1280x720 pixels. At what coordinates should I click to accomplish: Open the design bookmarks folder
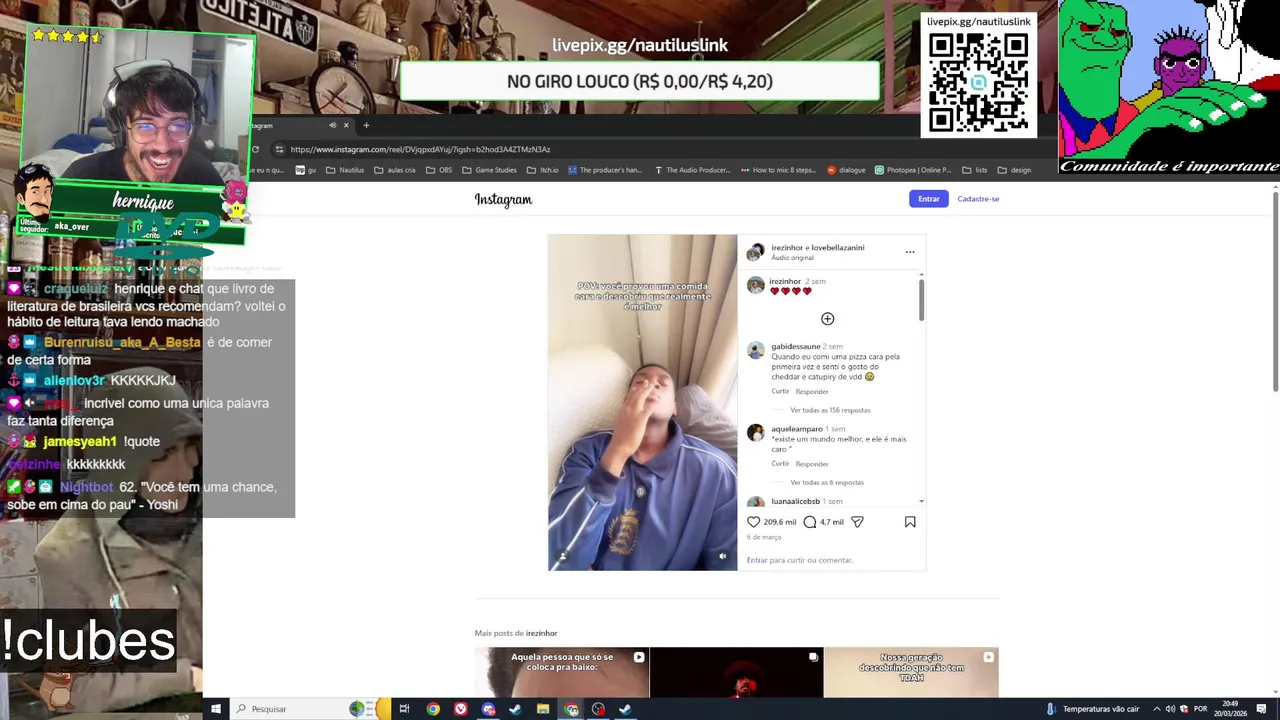[1014, 170]
